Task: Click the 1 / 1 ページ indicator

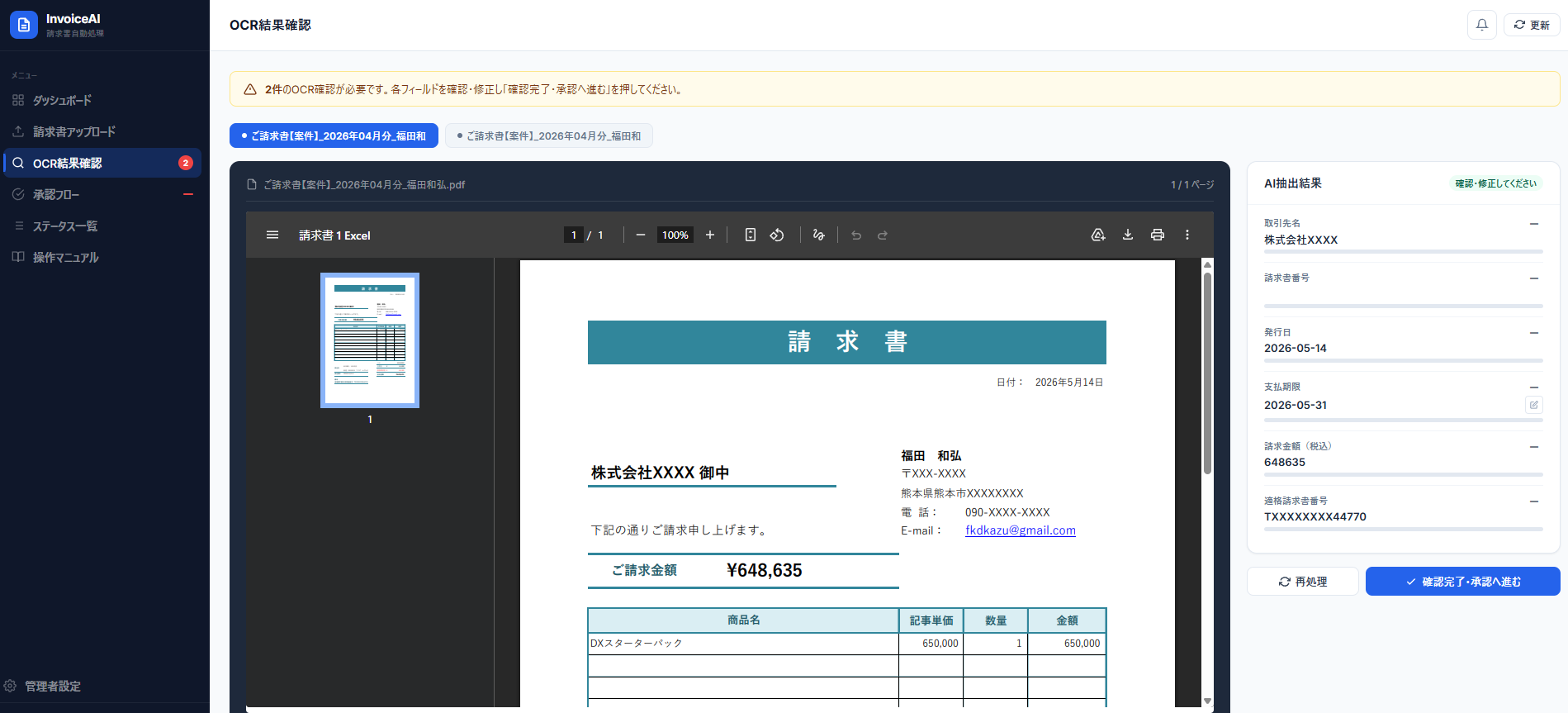Action: tap(1191, 184)
